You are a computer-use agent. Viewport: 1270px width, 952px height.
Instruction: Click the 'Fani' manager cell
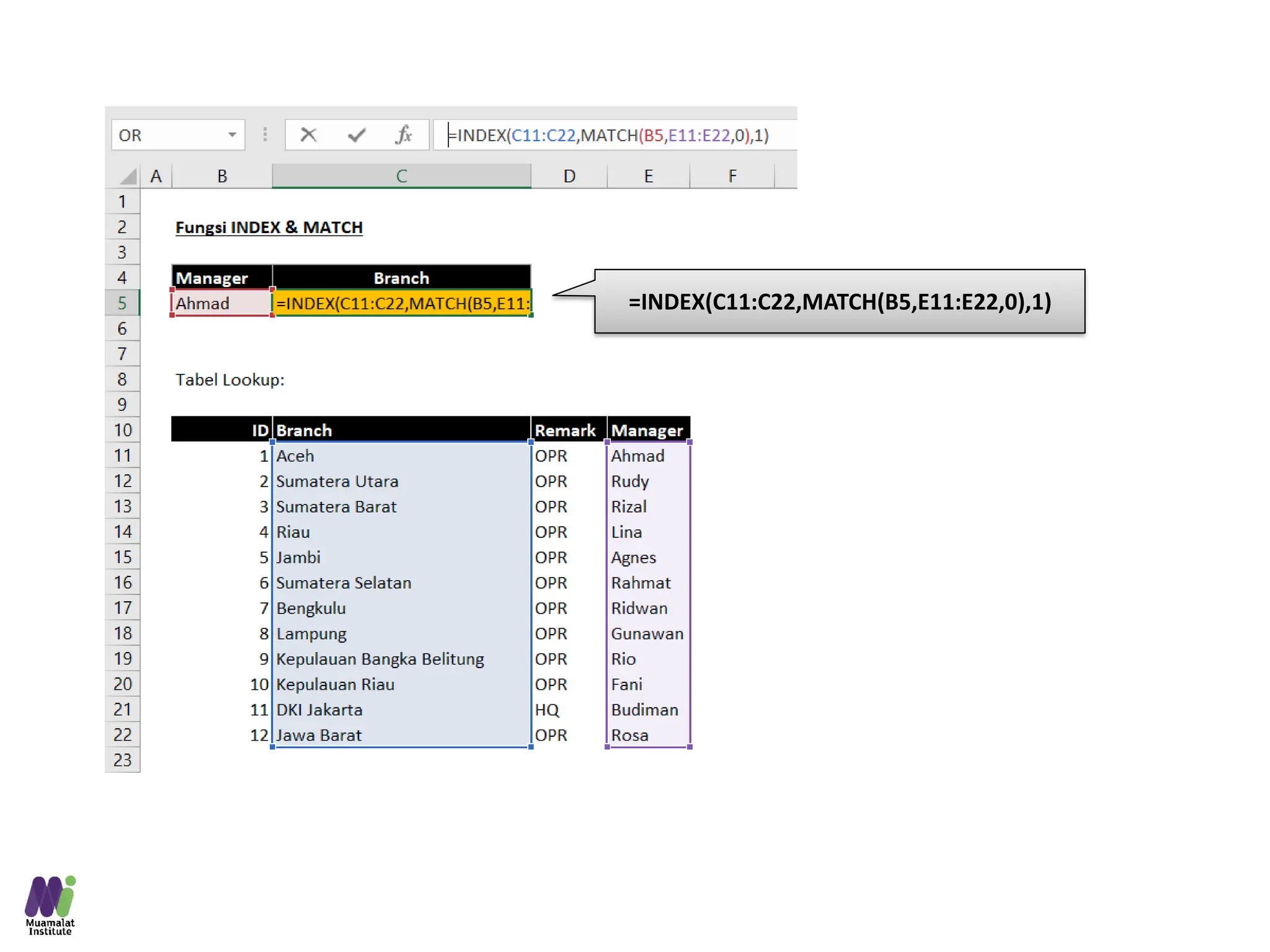[649, 684]
